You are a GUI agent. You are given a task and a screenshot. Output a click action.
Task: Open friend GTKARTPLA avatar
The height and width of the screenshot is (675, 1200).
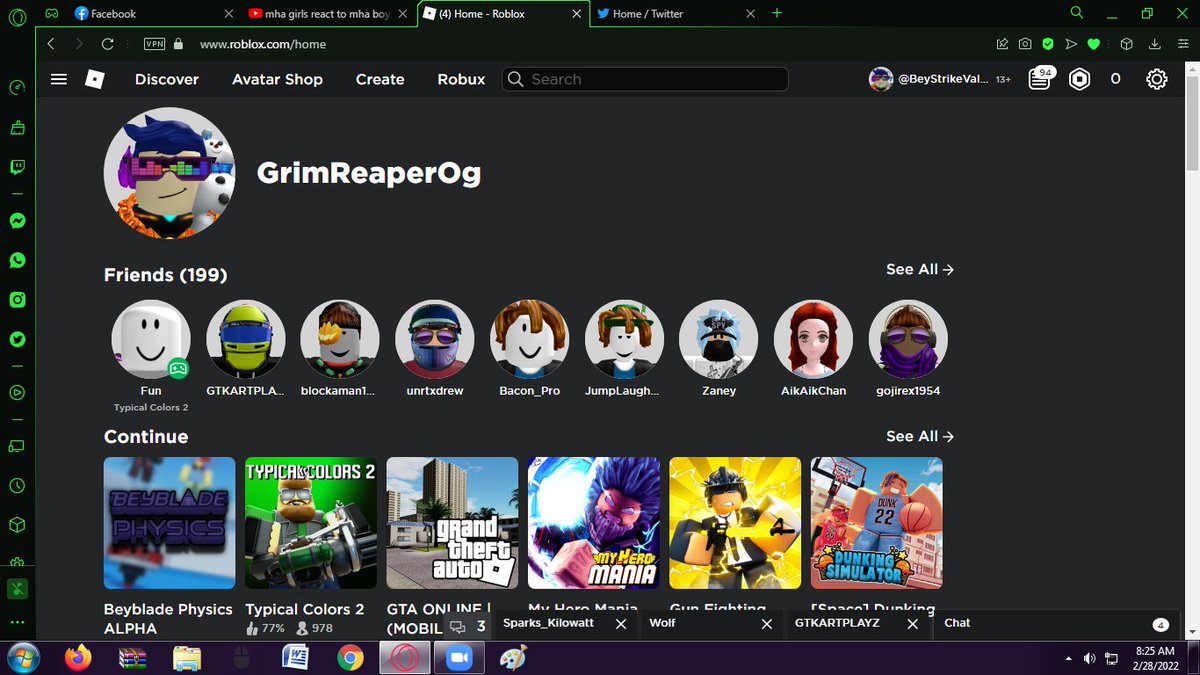(246, 340)
